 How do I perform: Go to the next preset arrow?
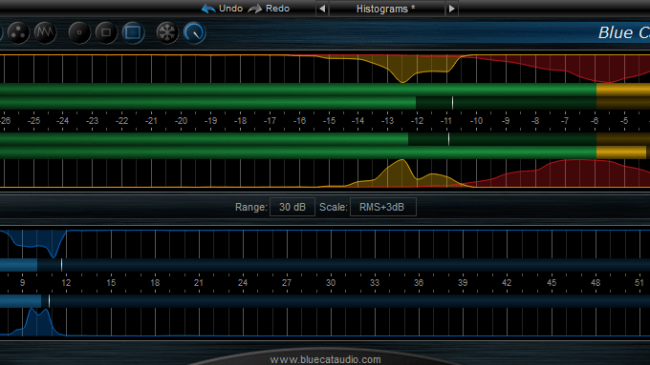[x=451, y=8]
